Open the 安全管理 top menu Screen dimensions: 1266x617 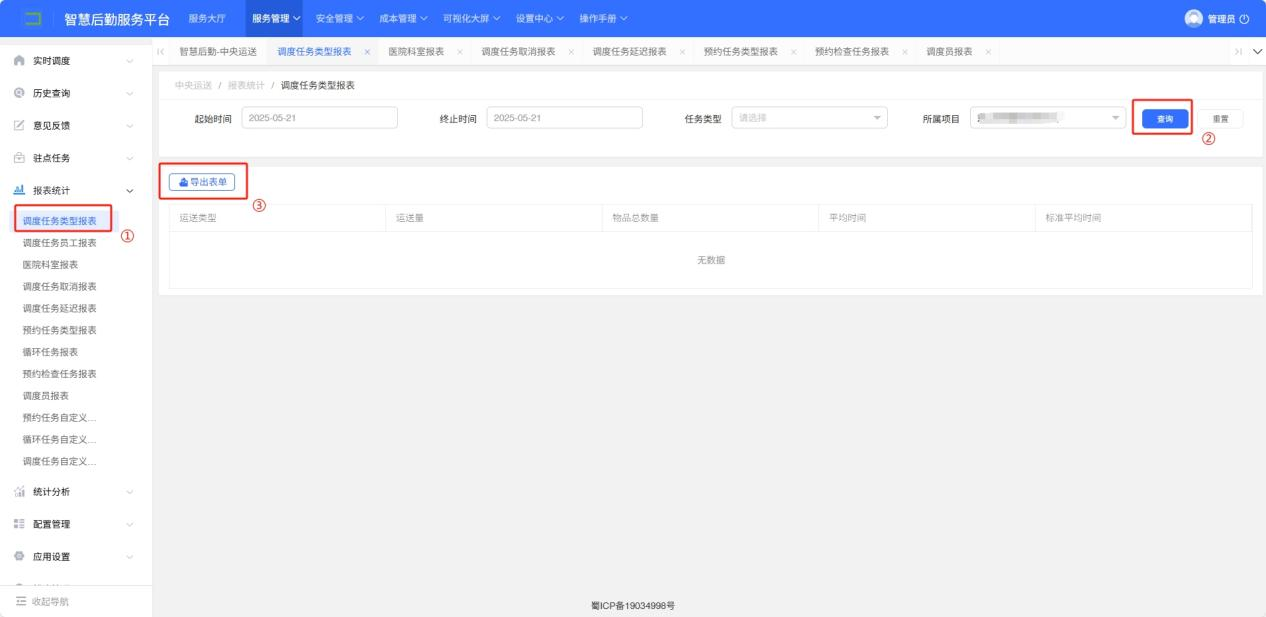click(x=339, y=18)
